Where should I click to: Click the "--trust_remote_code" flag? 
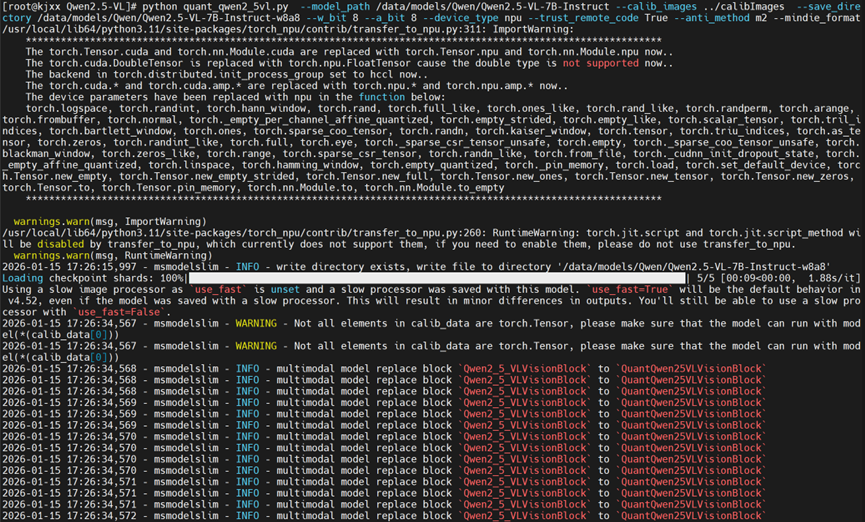(x=583, y=18)
